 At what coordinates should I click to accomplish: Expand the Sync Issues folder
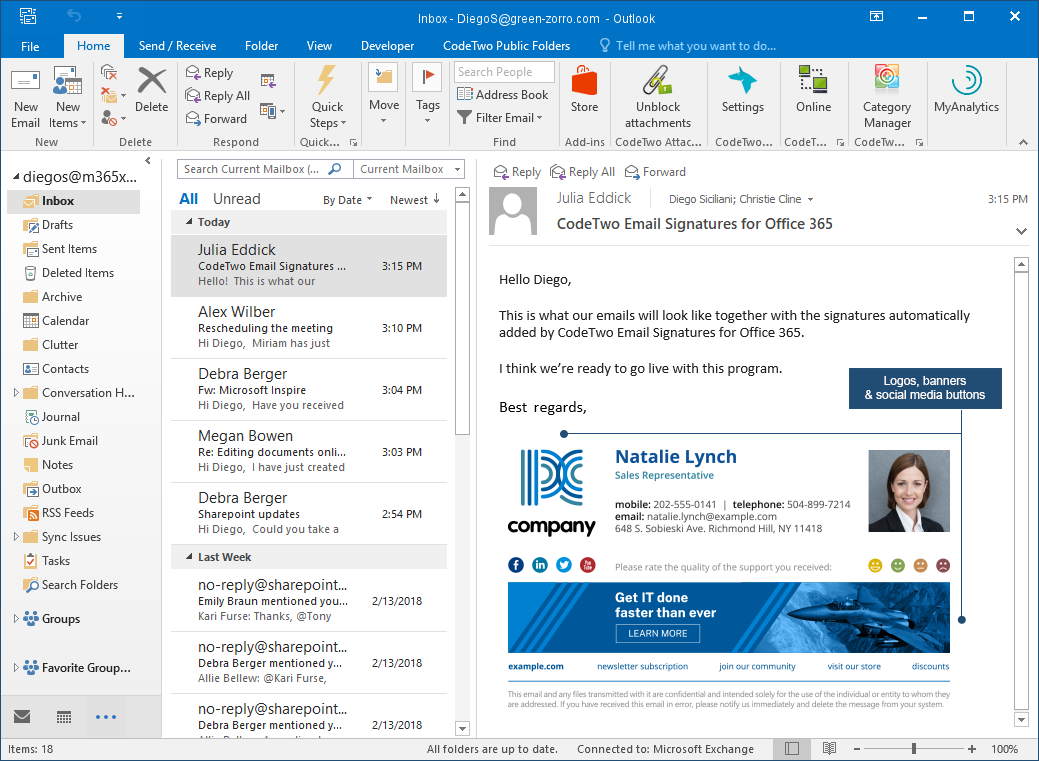(x=16, y=537)
